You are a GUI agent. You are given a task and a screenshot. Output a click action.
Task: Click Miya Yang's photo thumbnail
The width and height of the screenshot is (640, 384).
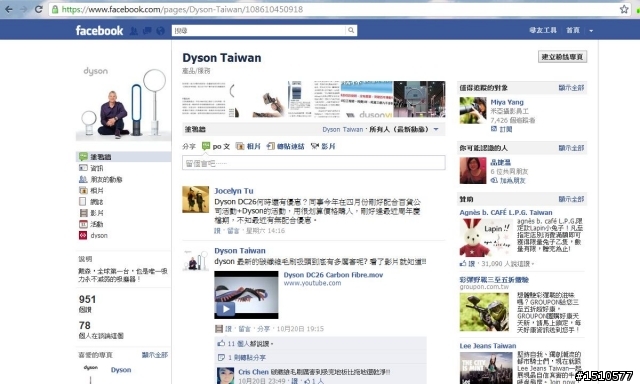tap(473, 110)
